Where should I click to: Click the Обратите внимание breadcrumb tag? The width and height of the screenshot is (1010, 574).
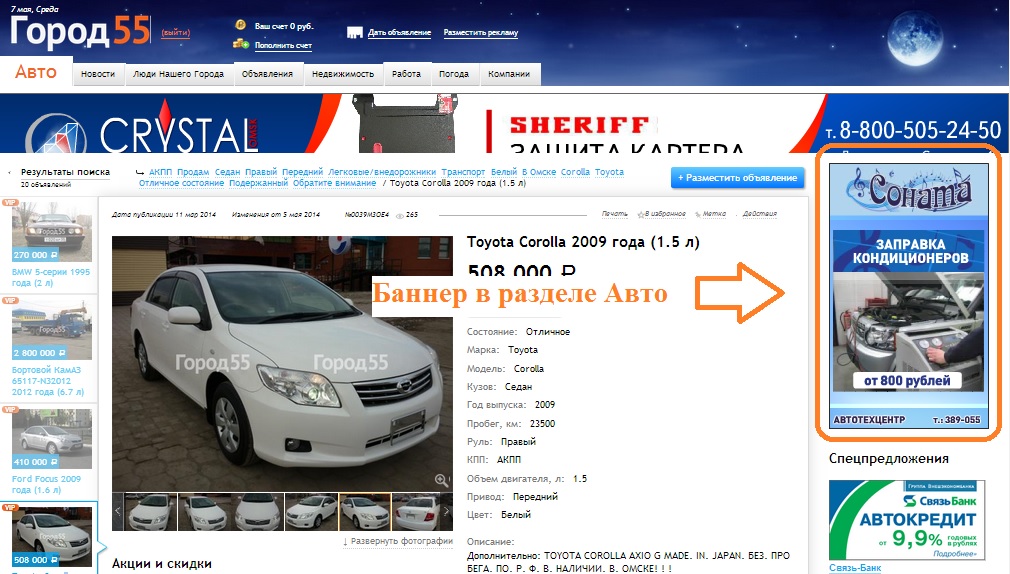click(x=334, y=183)
